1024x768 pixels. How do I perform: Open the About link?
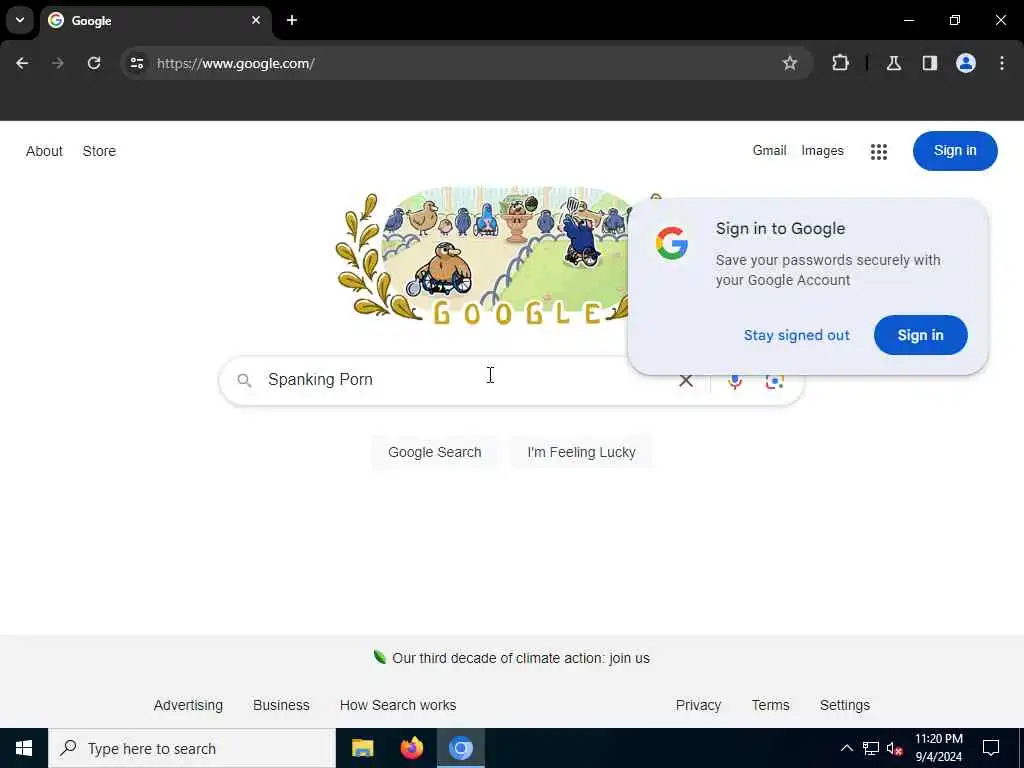[44, 151]
